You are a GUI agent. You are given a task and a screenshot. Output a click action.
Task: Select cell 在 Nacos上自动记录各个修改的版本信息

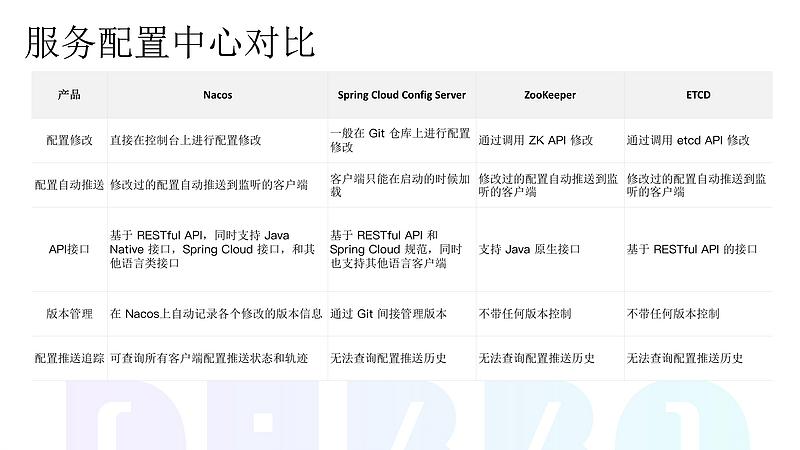[216, 313]
